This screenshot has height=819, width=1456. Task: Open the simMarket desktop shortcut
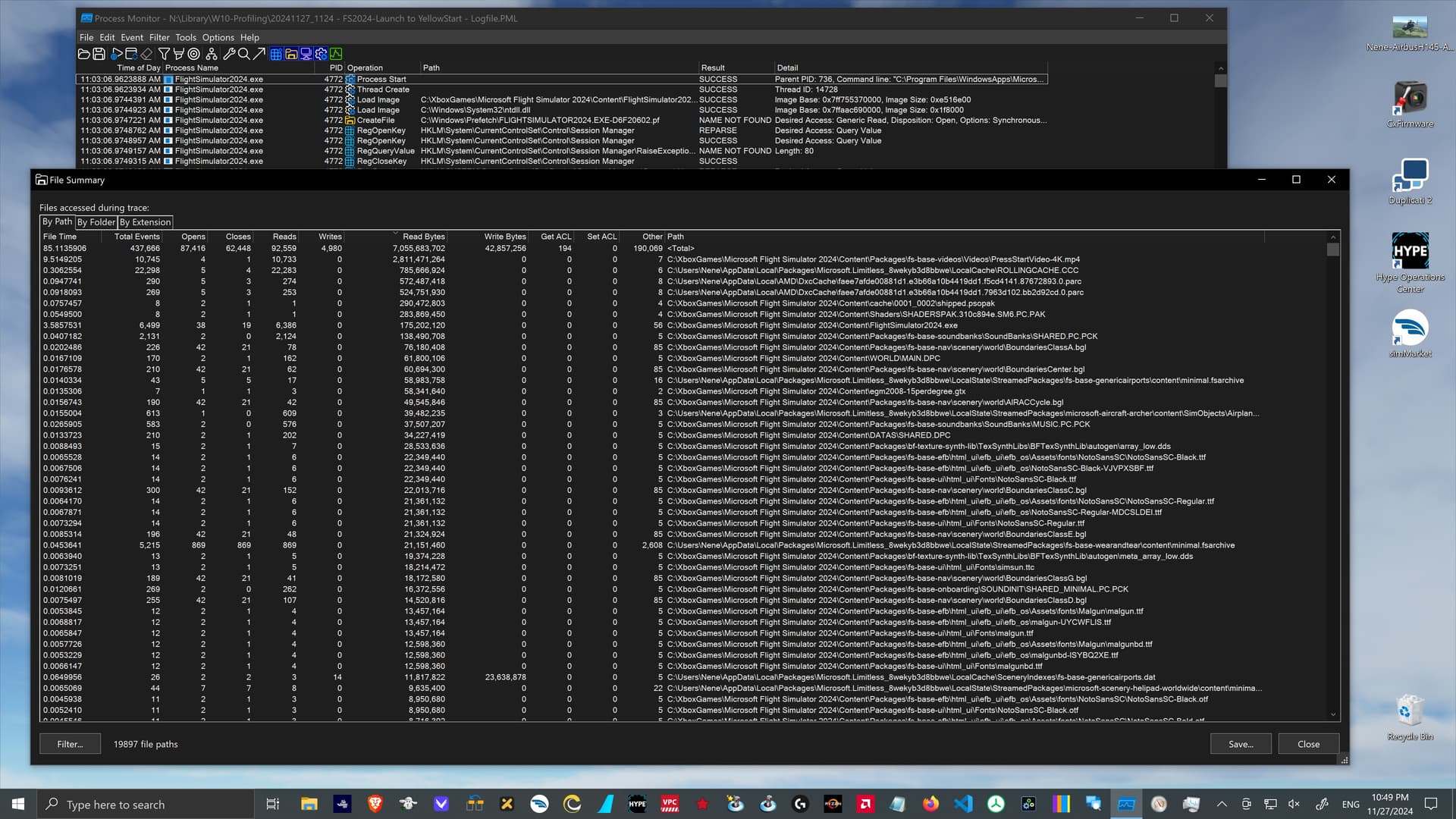click(1410, 335)
